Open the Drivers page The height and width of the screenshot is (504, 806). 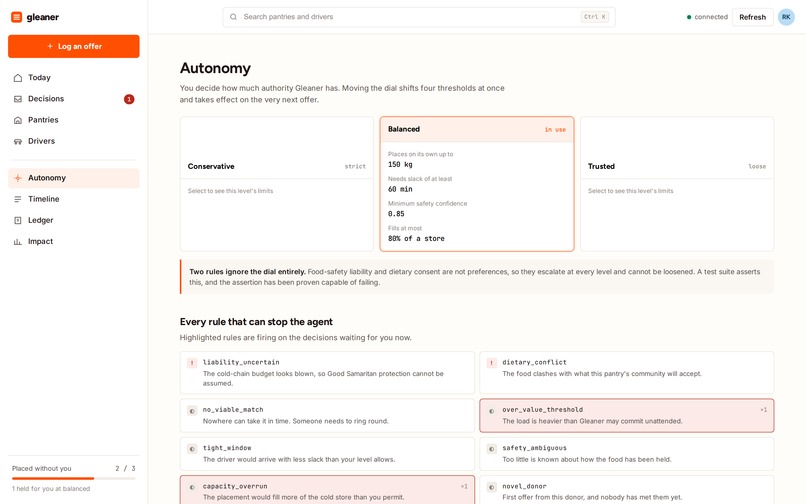pyautogui.click(x=74, y=141)
